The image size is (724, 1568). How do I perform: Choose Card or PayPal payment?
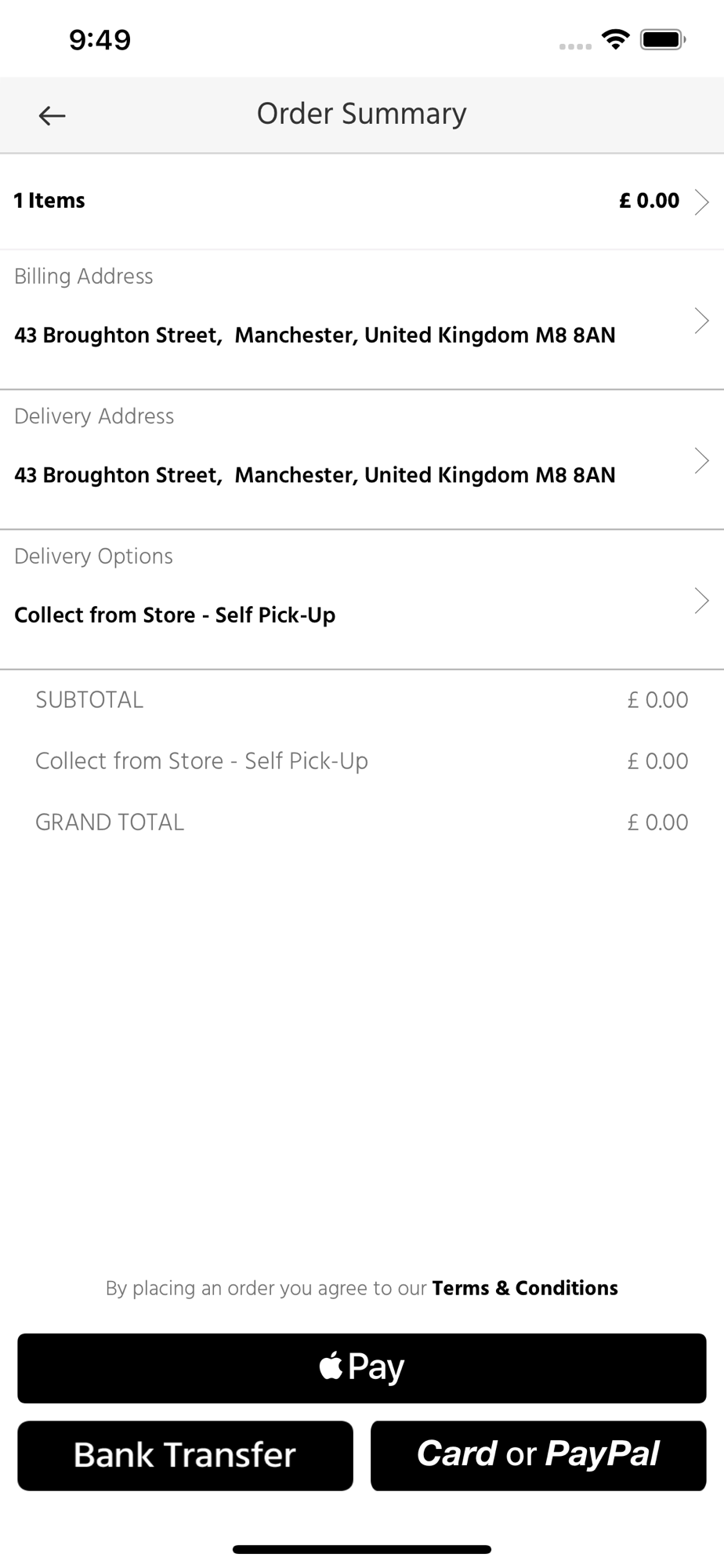(538, 1456)
